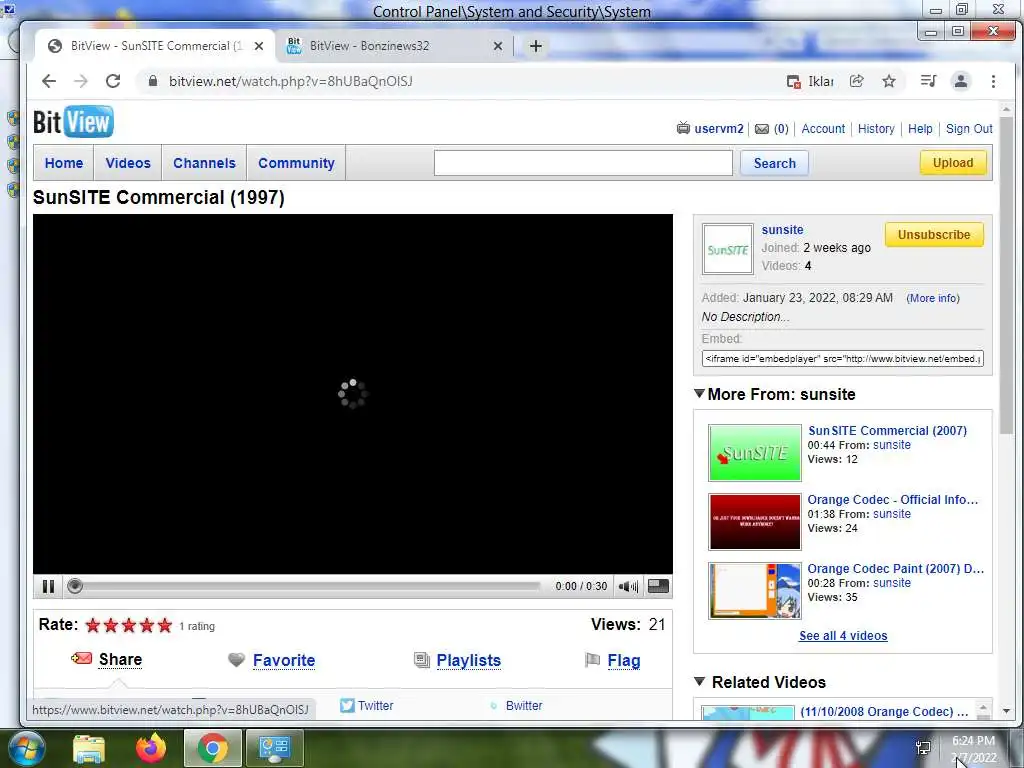Screen dimensions: 1024x768
Task: Open the Community navigation tab
Action: (296, 163)
